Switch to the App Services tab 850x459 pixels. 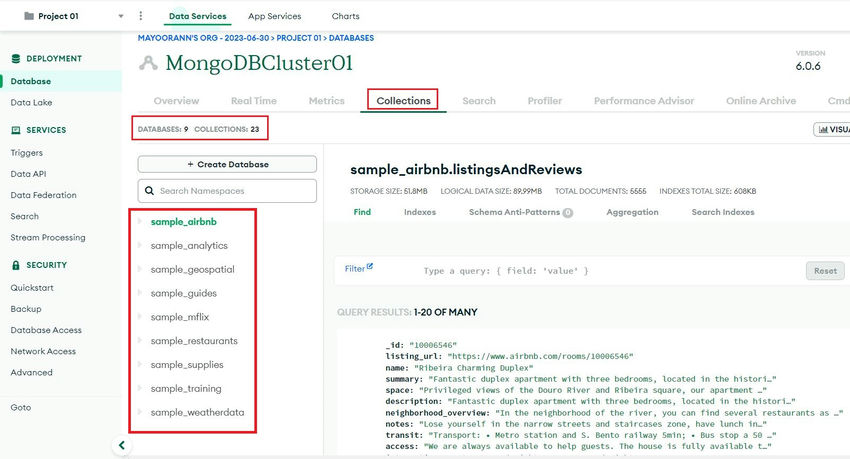pos(275,16)
